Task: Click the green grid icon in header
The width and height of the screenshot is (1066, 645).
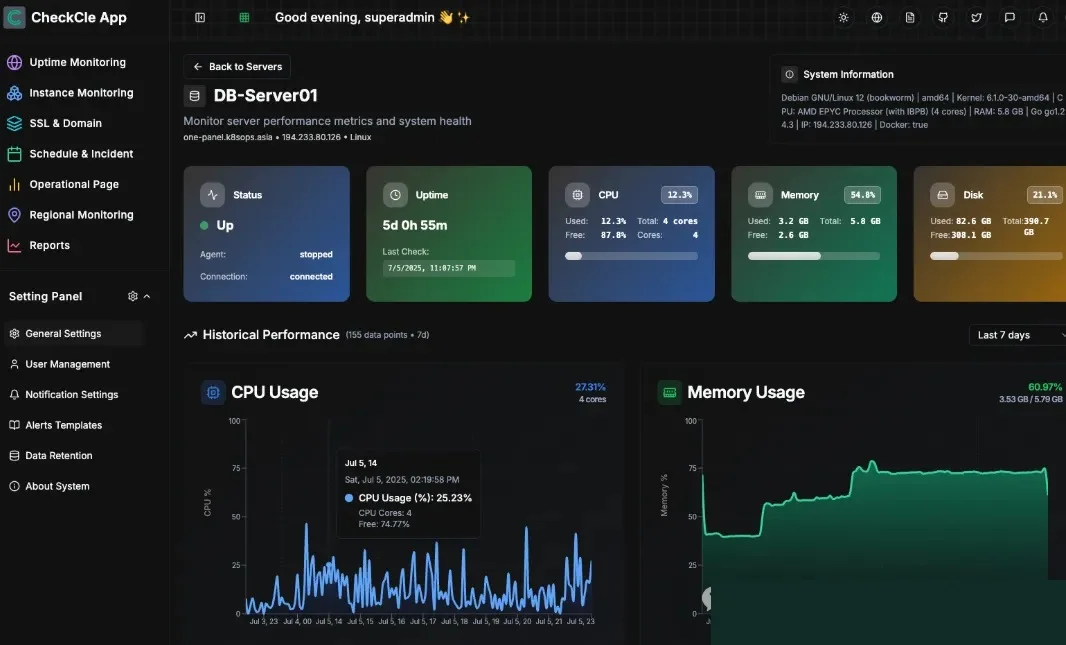Action: [244, 18]
